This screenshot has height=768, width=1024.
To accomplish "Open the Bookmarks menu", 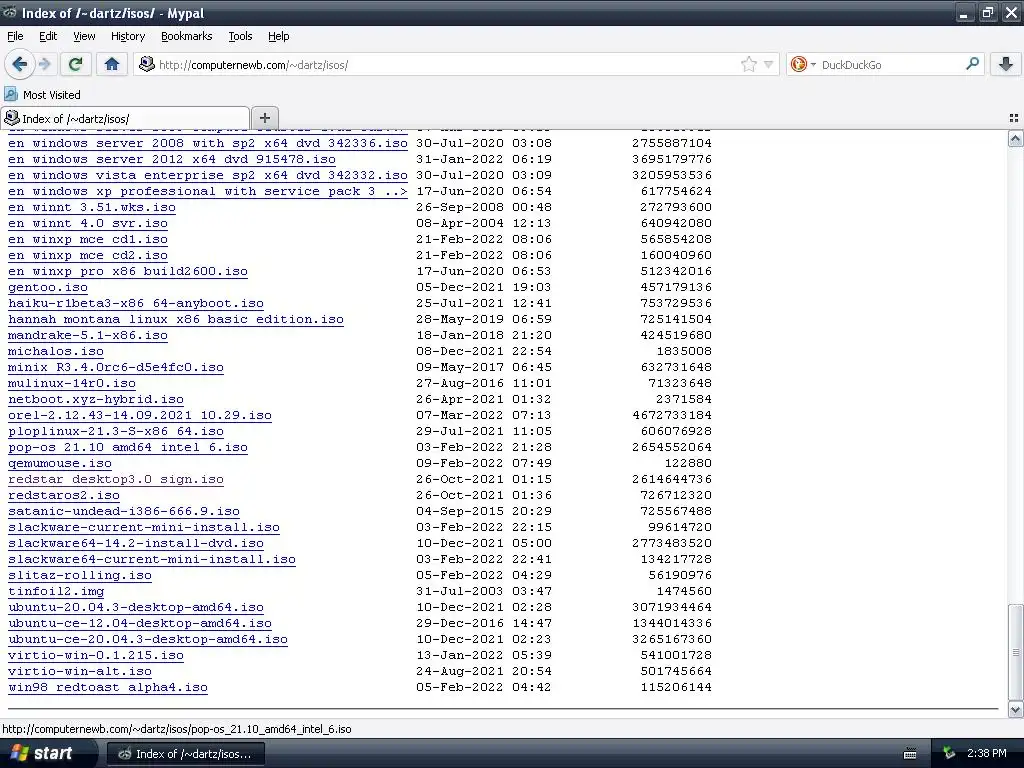I will tap(186, 37).
